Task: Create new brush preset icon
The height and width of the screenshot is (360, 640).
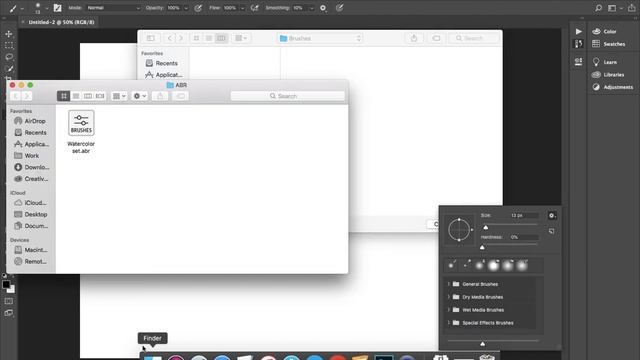Action: coord(552,231)
